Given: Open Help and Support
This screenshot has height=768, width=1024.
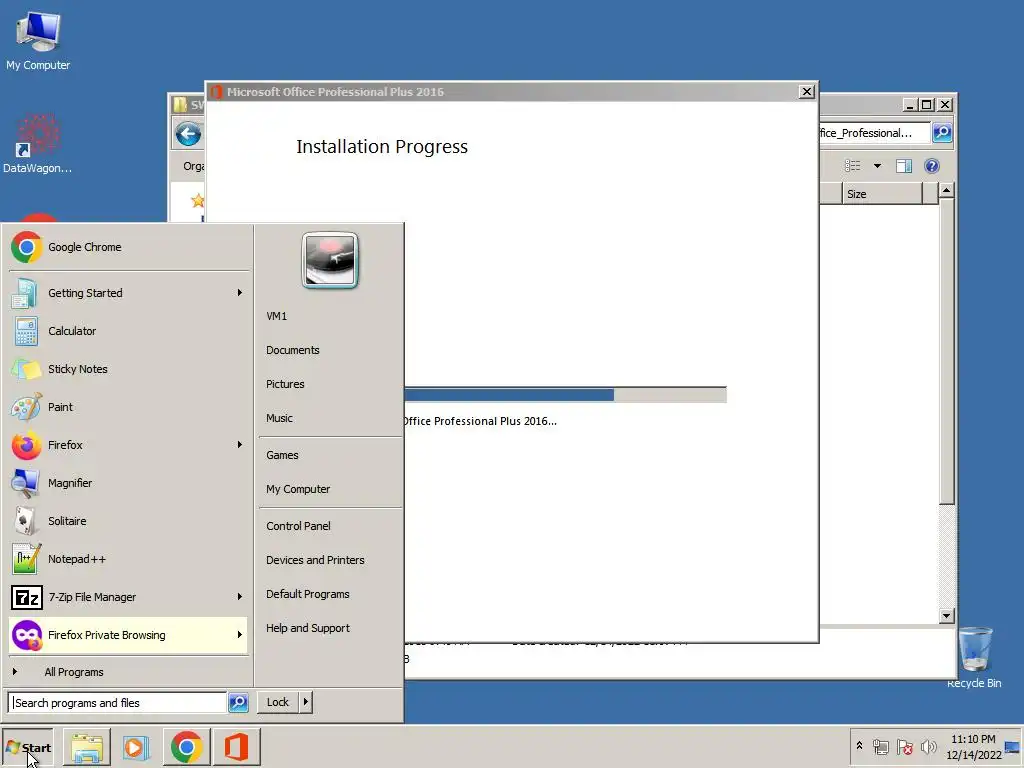Looking at the screenshot, I should coord(308,628).
